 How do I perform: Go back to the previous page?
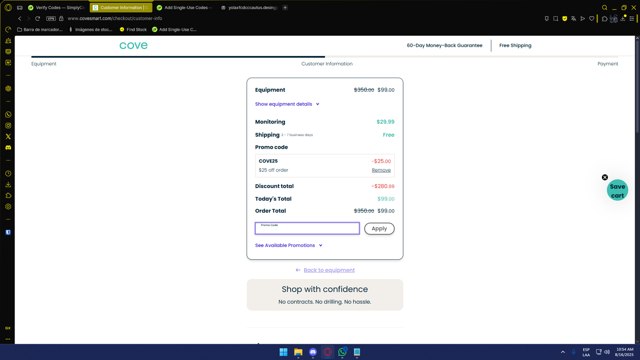20,18
